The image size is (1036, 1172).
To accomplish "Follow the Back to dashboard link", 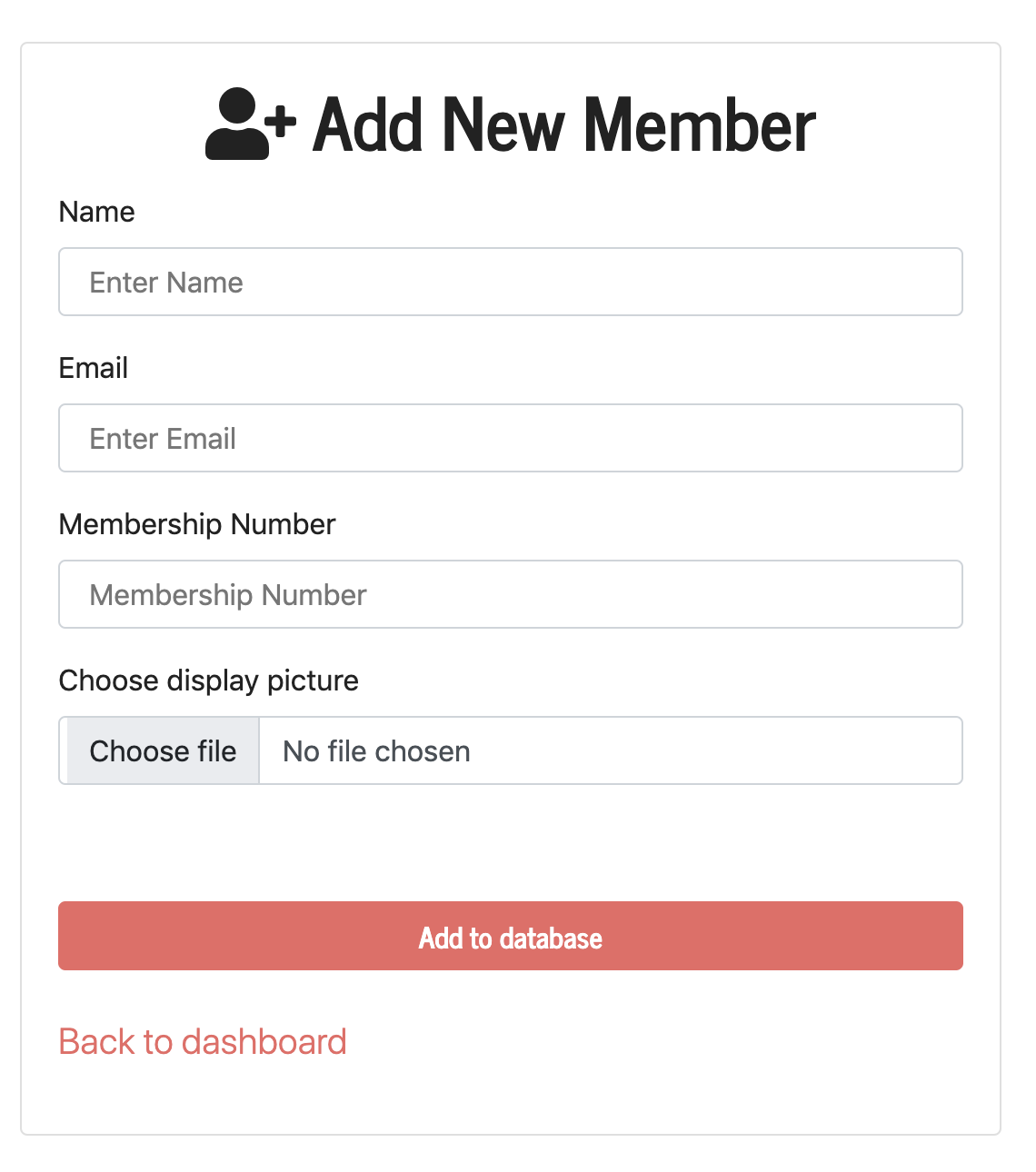I will 203,1041.
